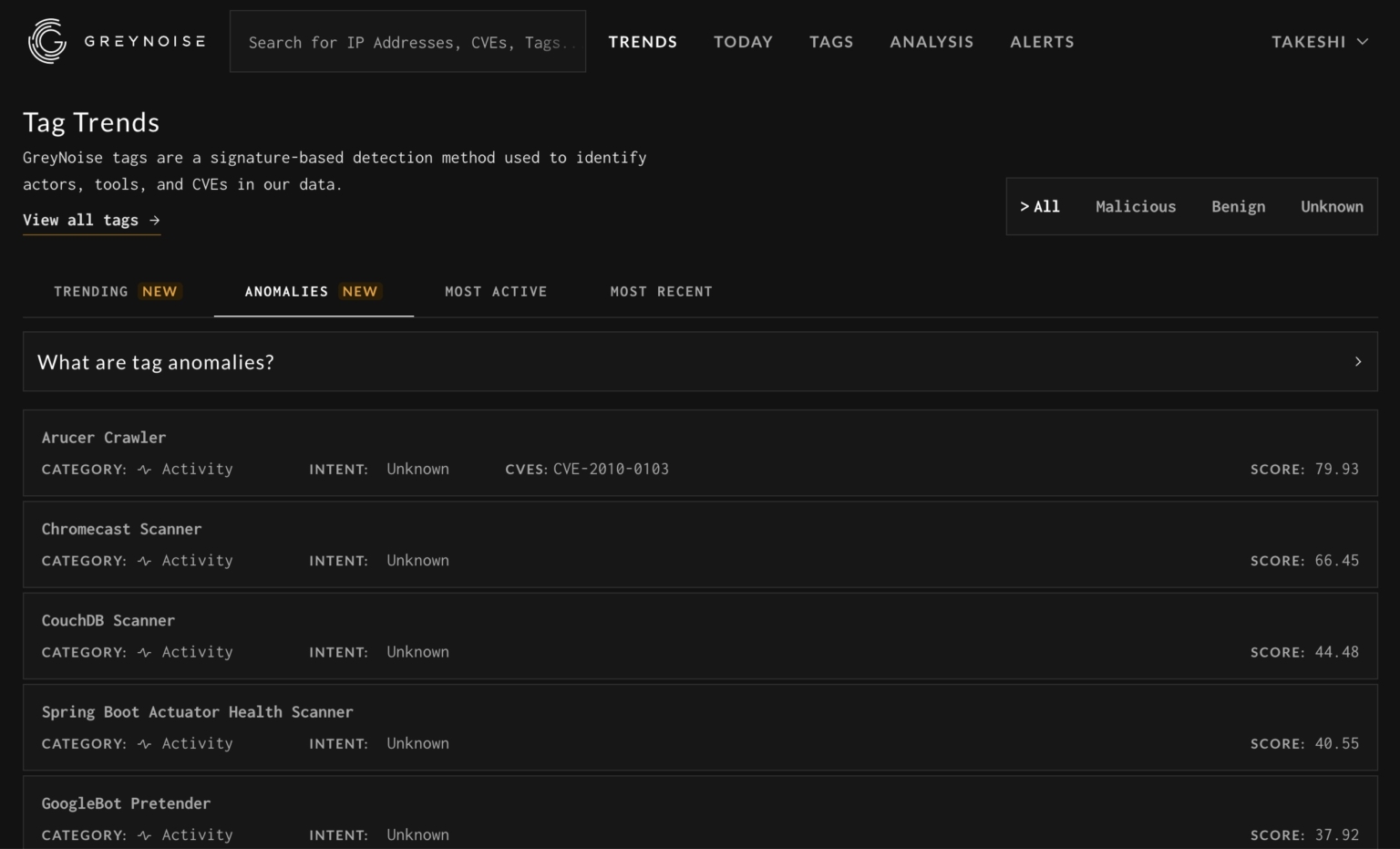The image size is (1400, 849).
Task: Open the TAKESHI account dropdown
Action: (1319, 41)
